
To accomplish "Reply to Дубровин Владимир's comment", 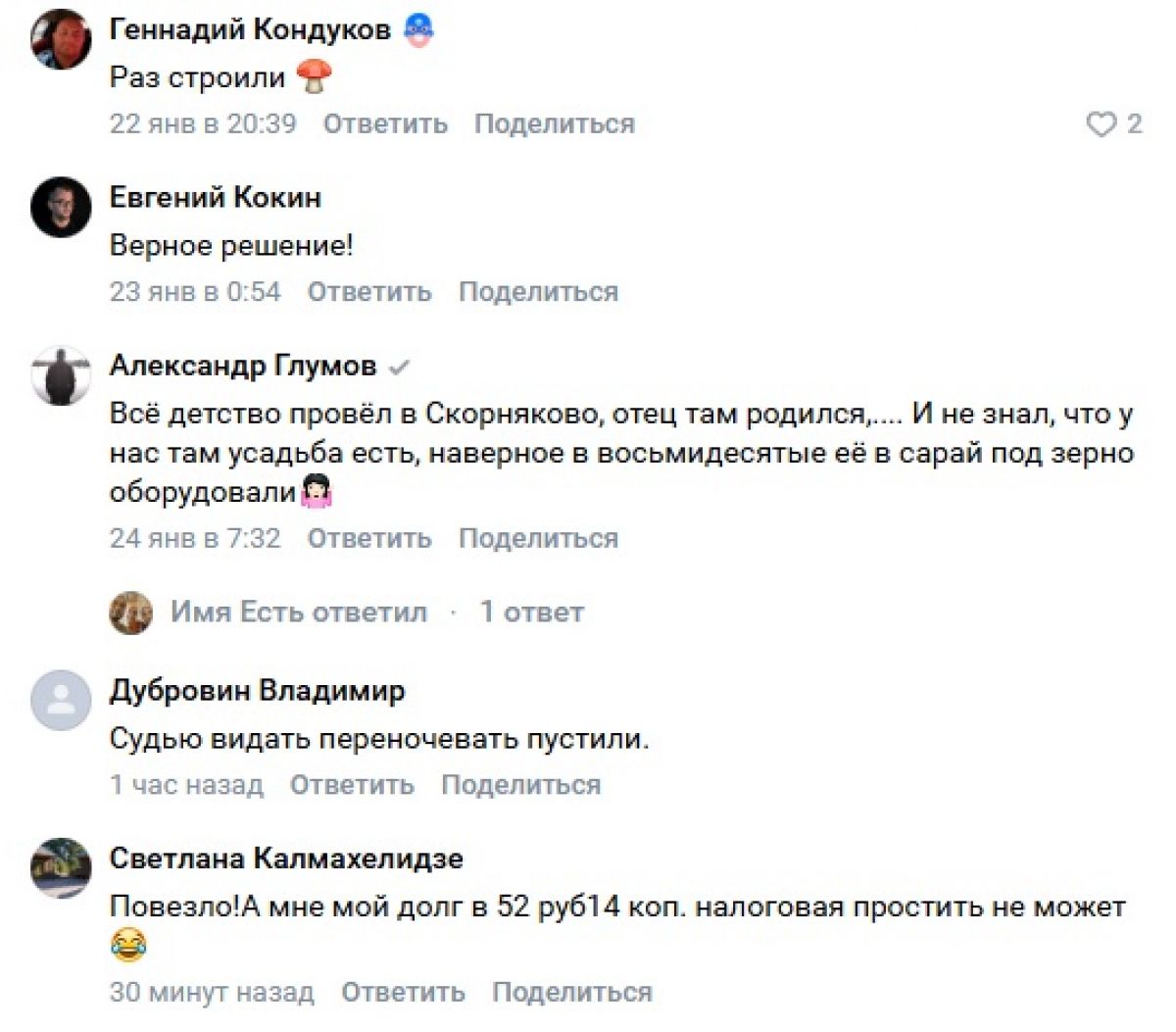I will click(352, 785).
